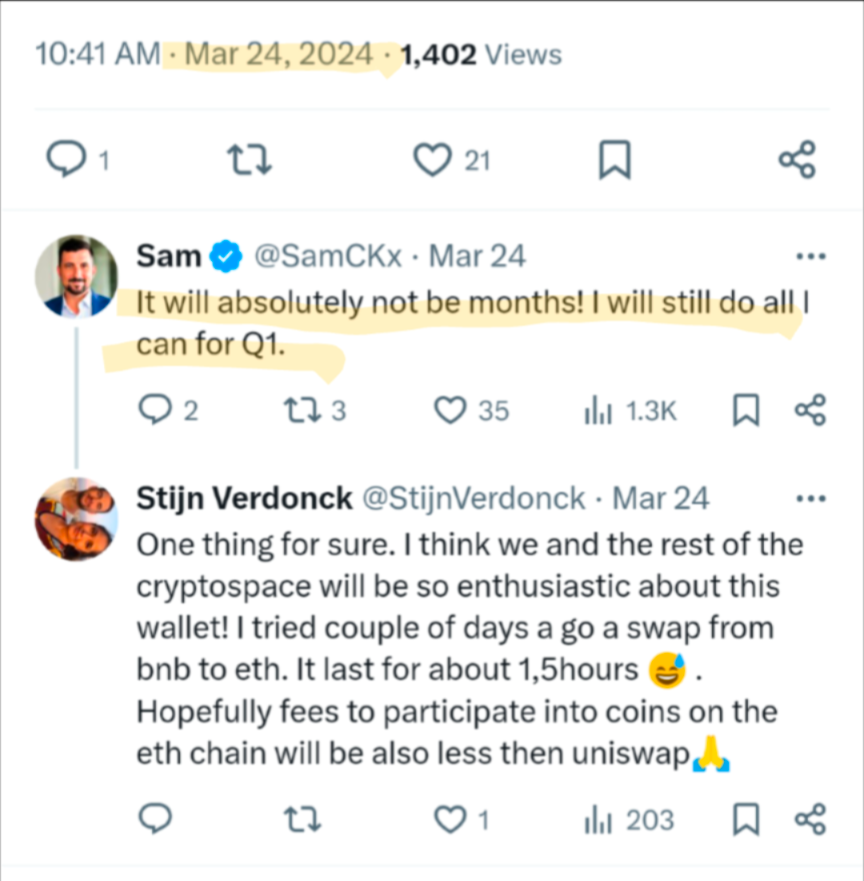Image resolution: width=864 pixels, height=881 pixels.
Task: Like the main tweet with 21 likes
Action: 433,160
